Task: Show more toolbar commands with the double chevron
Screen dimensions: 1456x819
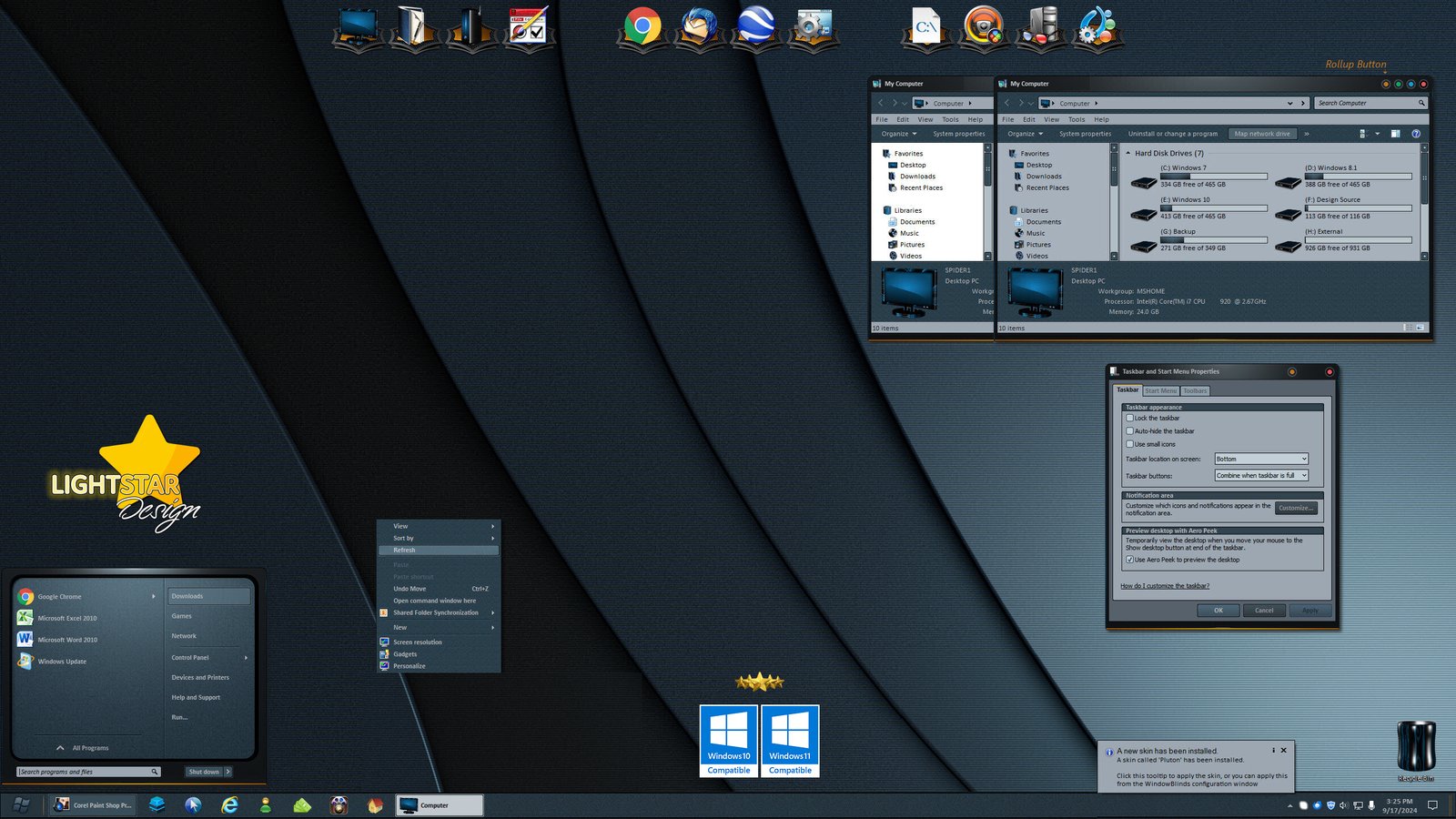Action: coord(1307,134)
